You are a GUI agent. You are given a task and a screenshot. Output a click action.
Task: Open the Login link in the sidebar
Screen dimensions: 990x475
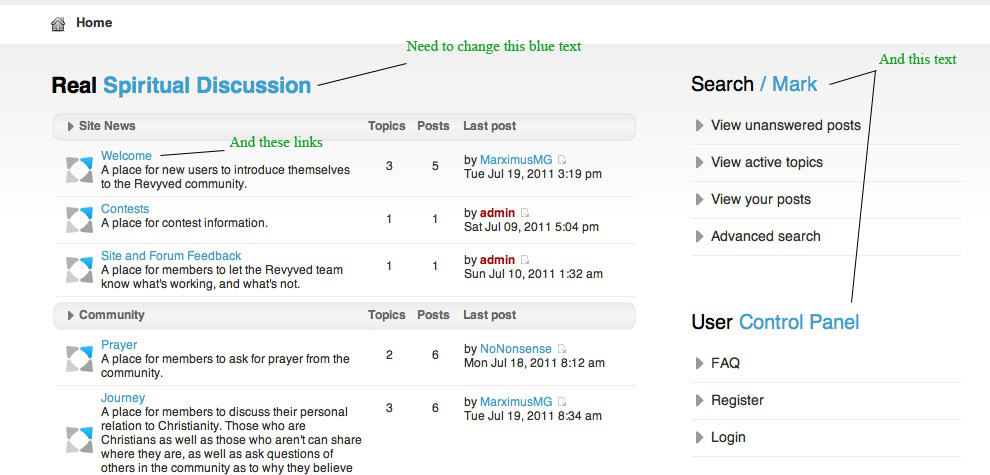click(728, 437)
